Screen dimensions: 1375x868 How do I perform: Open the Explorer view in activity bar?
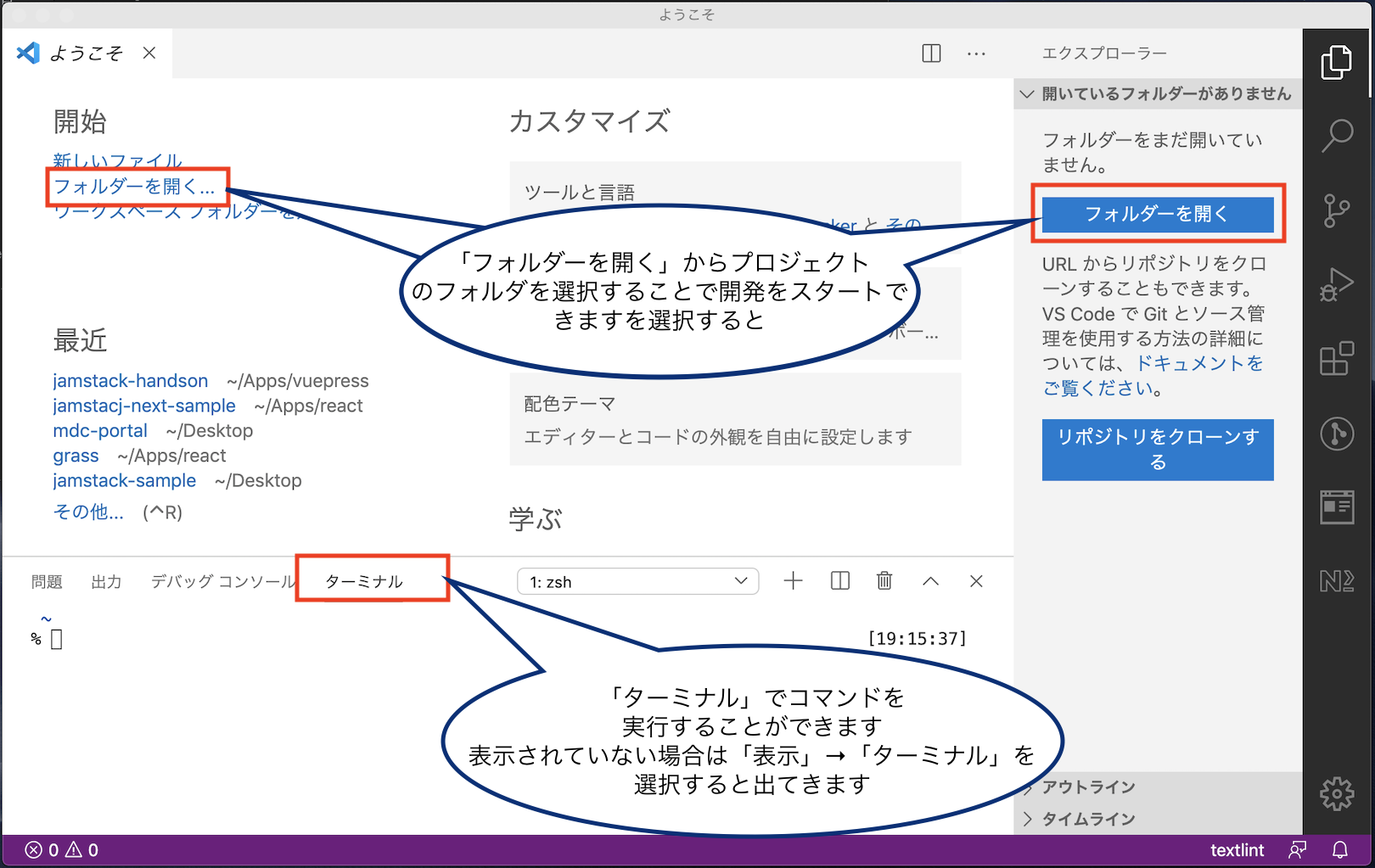[1337, 63]
